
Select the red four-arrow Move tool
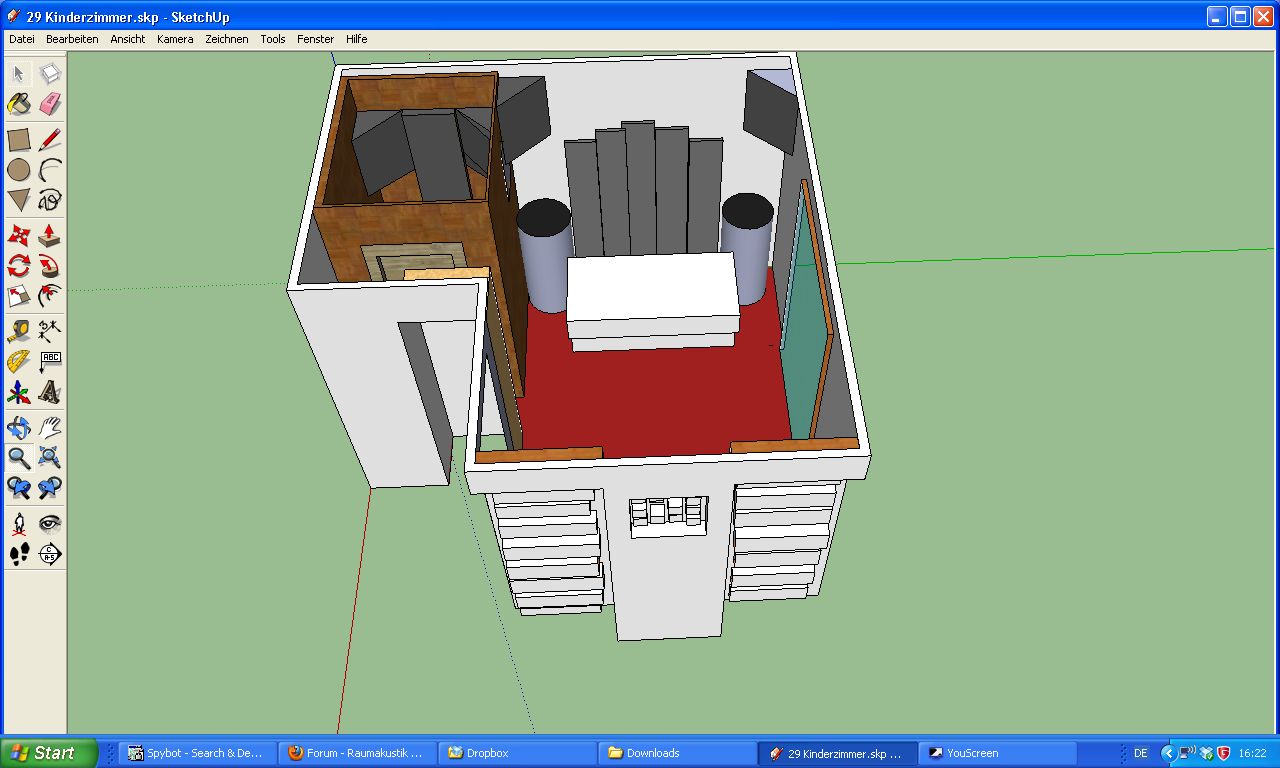[x=19, y=236]
